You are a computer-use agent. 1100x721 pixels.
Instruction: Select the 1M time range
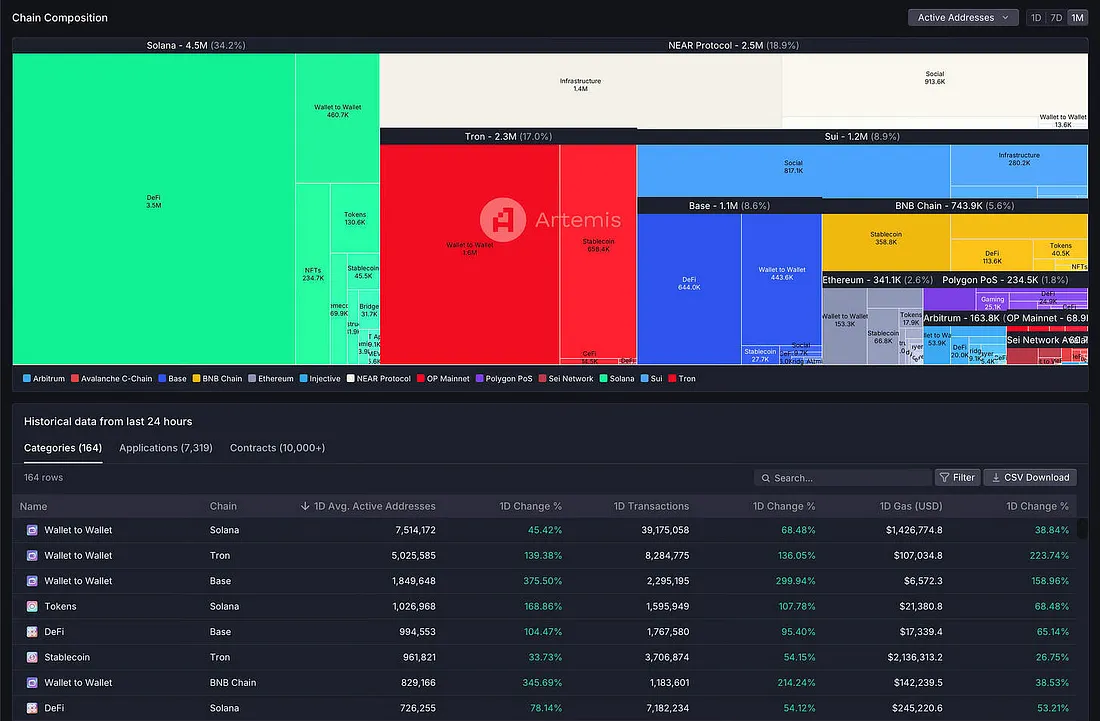[x=1077, y=18]
